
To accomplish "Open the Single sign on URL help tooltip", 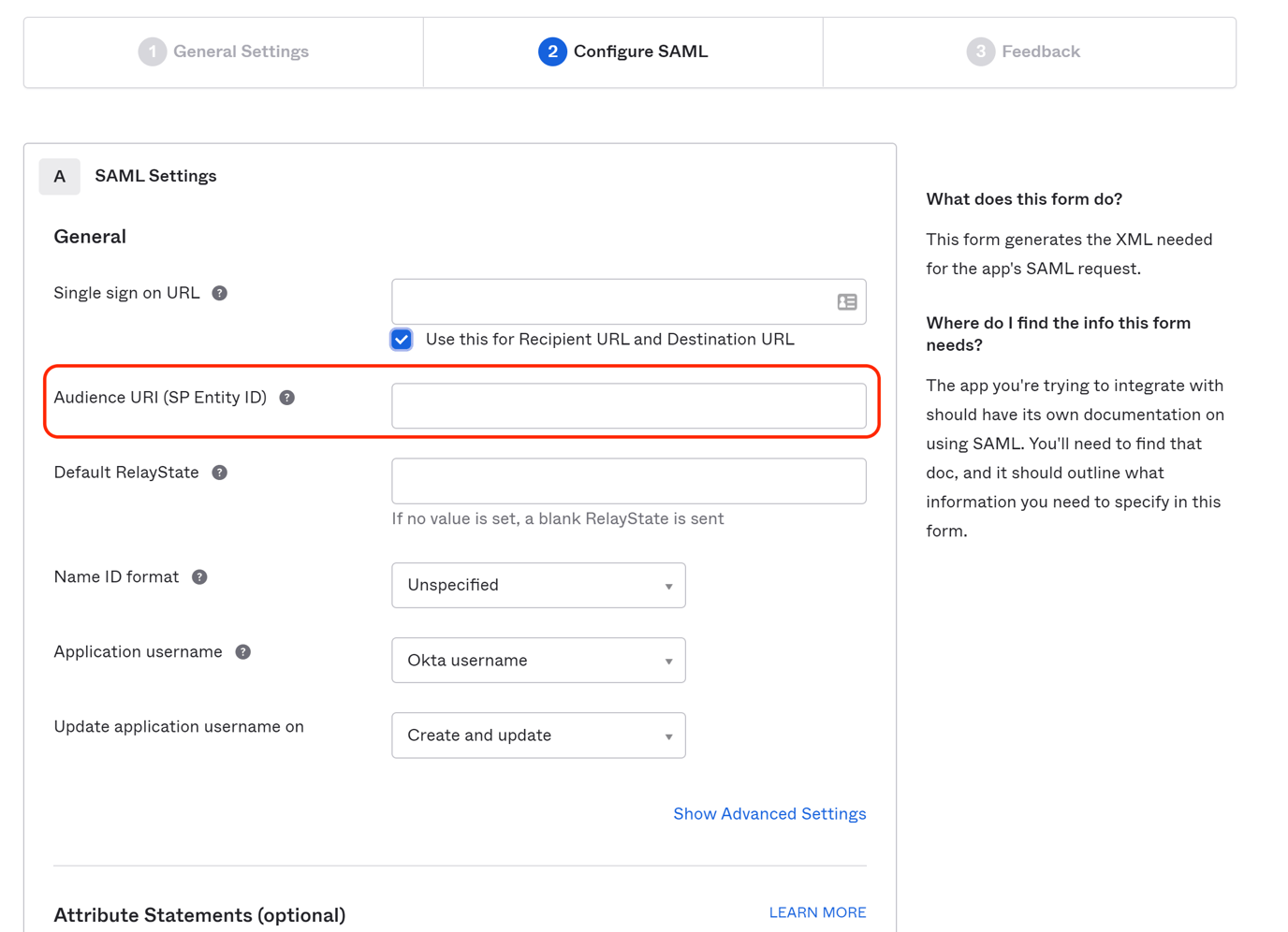I will (x=219, y=292).
